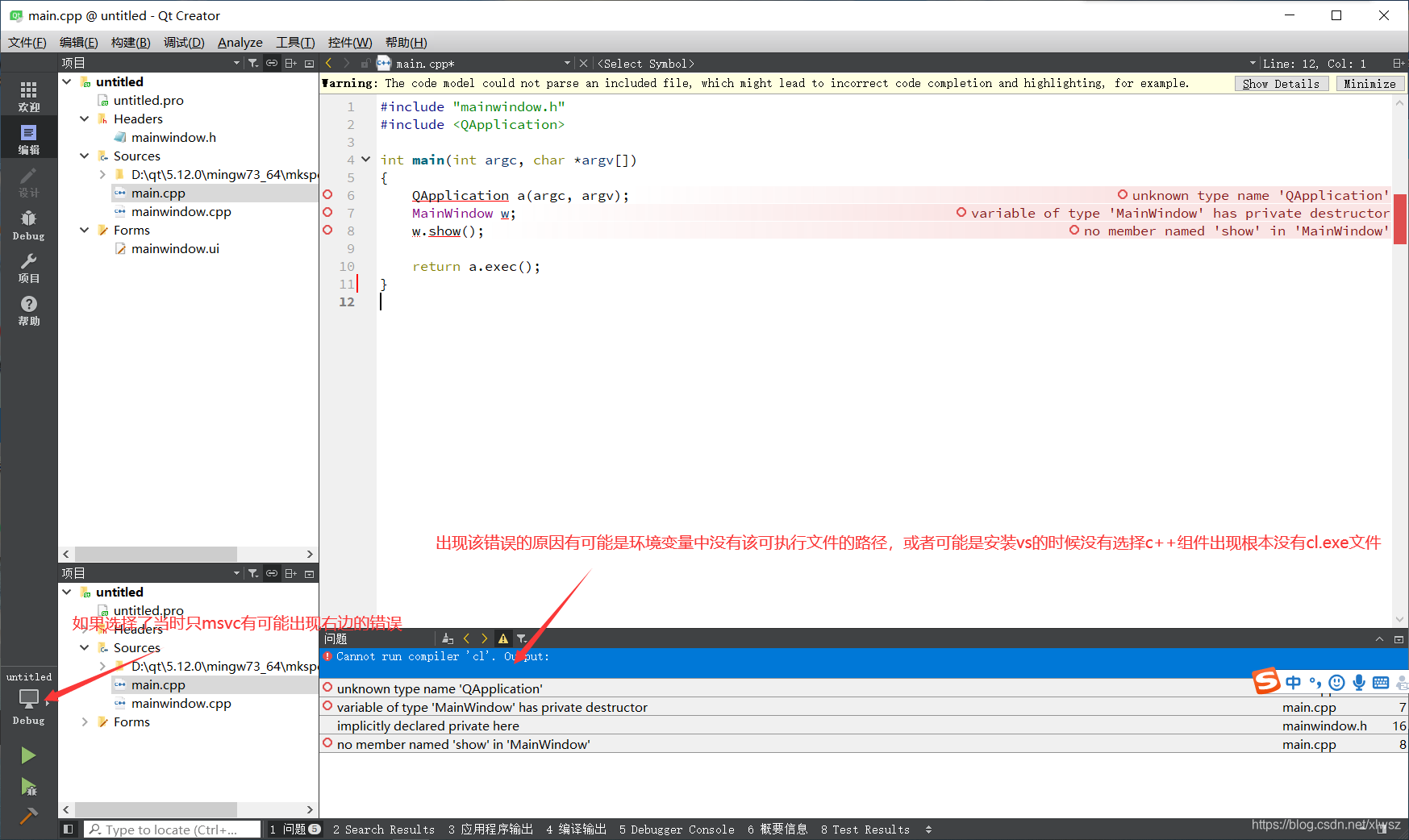Viewport: 1409px width, 840px height.
Task: Open the 构建(B) menu
Action: point(131,42)
